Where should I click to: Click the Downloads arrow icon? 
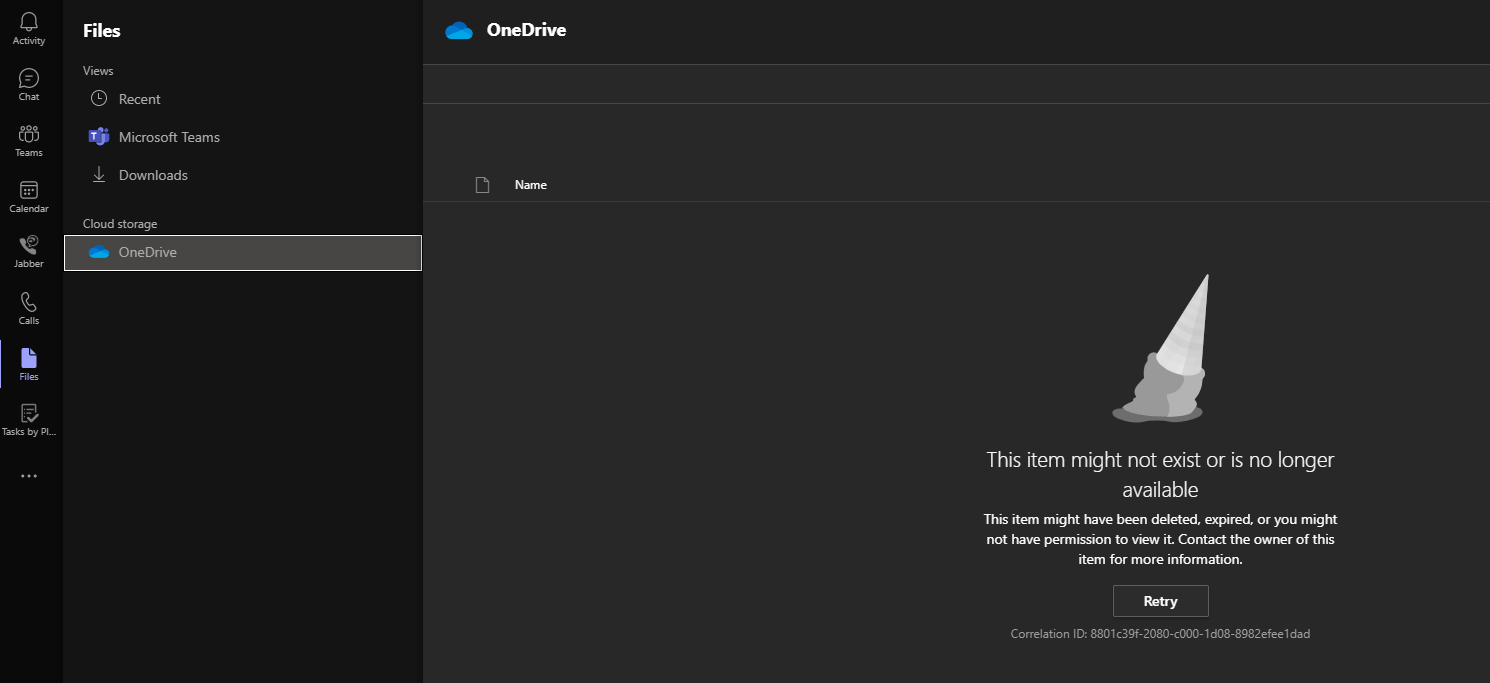(x=98, y=175)
